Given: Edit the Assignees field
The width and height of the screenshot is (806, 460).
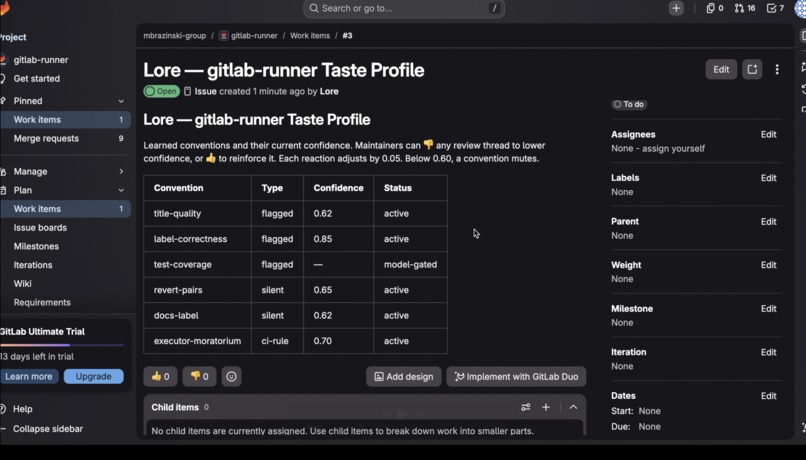Looking at the screenshot, I should coord(768,134).
